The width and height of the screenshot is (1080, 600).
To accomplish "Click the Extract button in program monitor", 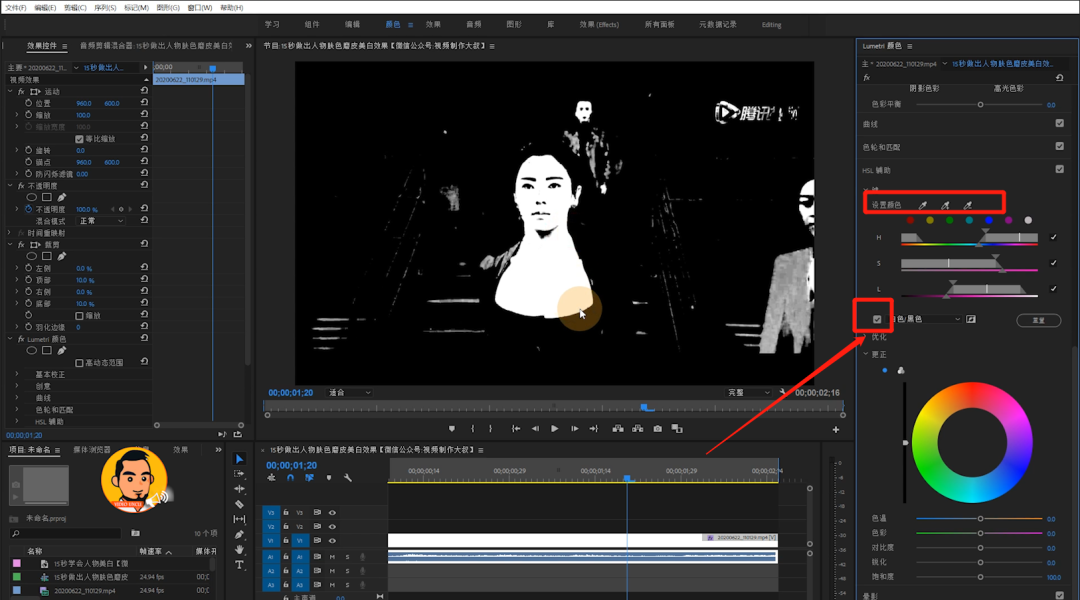I will pyautogui.click(x=638, y=428).
